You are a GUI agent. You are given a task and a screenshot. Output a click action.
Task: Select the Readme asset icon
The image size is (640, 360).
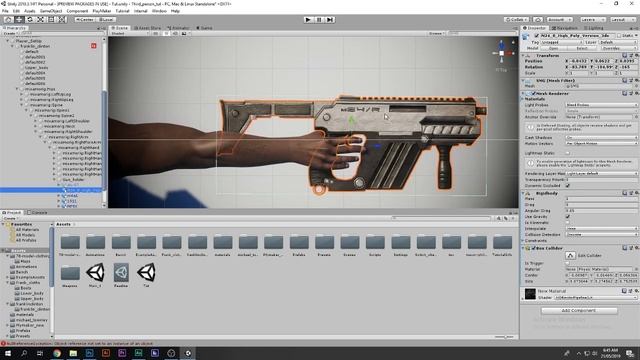[x=121, y=273]
